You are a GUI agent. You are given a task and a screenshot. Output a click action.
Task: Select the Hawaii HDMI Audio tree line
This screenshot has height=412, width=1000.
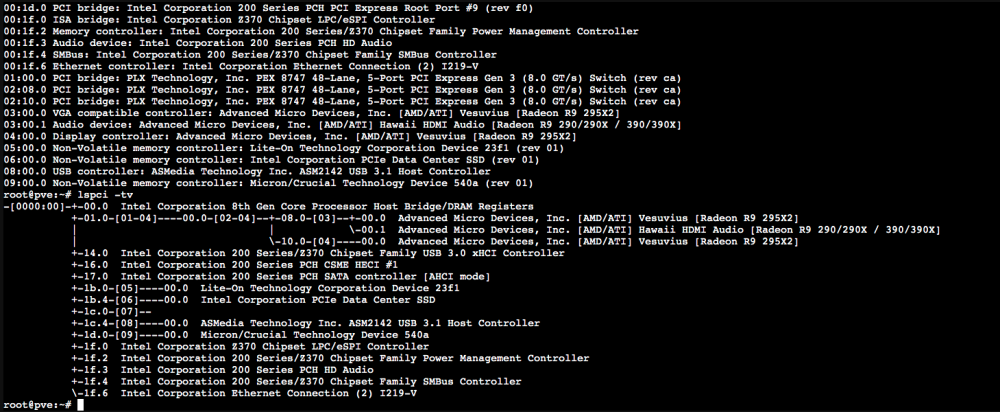(641, 230)
